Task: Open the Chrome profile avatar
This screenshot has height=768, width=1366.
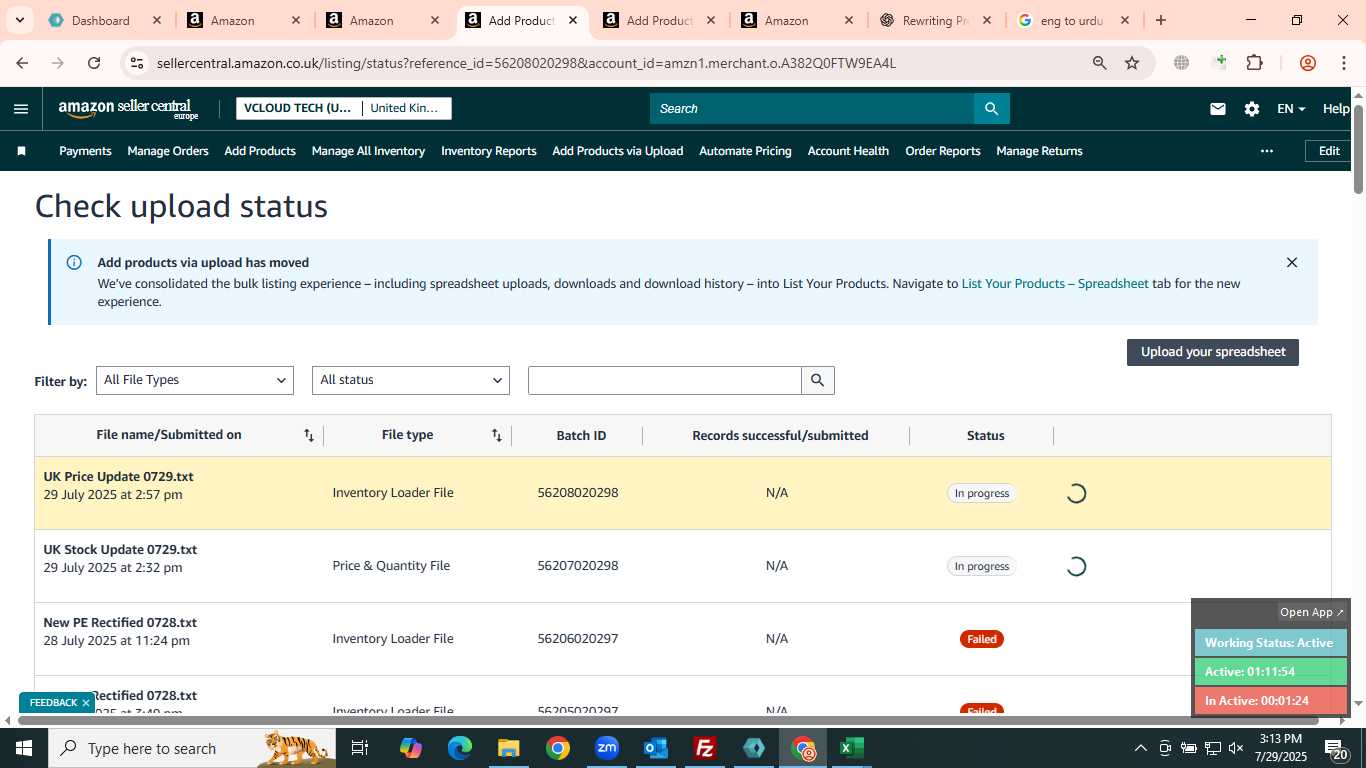Action: (x=1307, y=63)
